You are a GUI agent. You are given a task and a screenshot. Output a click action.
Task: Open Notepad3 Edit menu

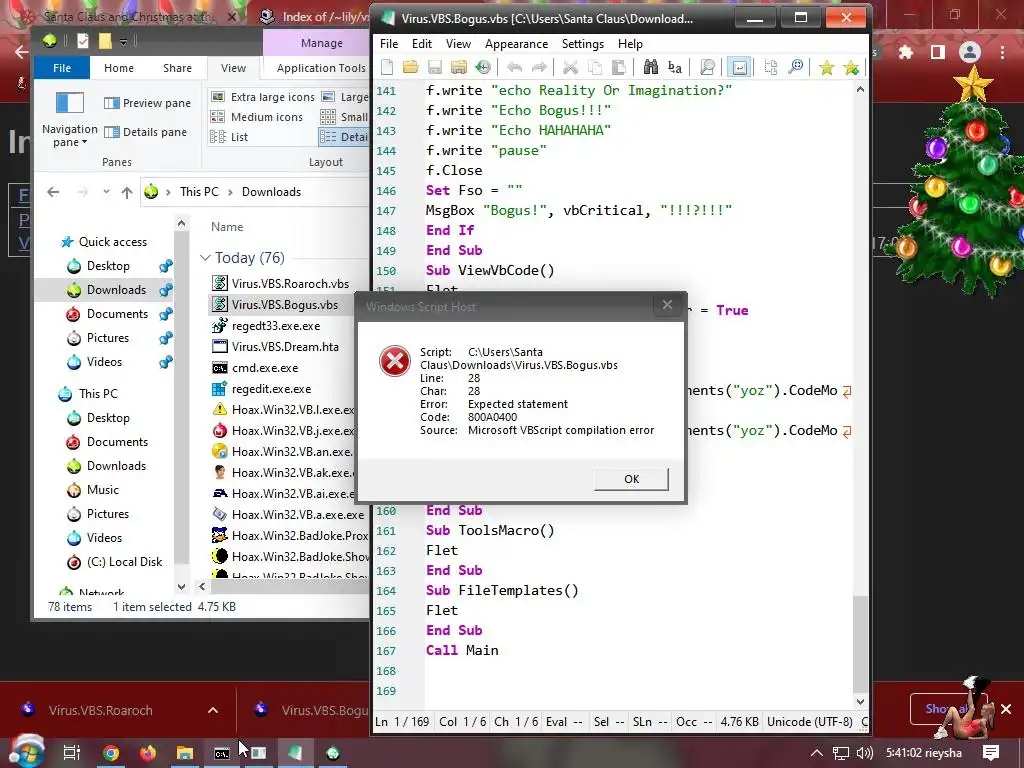[x=422, y=44]
